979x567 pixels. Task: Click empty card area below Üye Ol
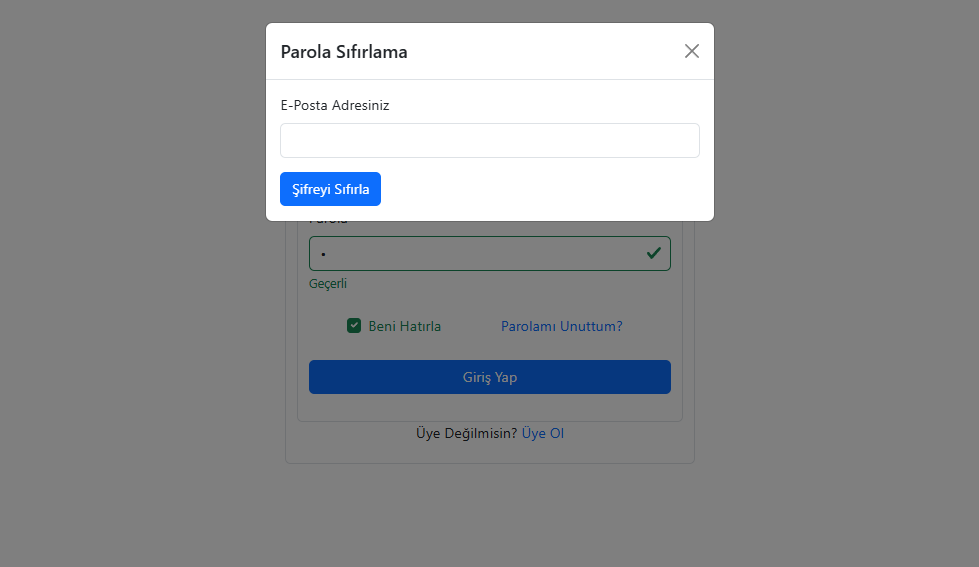click(x=489, y=453)
